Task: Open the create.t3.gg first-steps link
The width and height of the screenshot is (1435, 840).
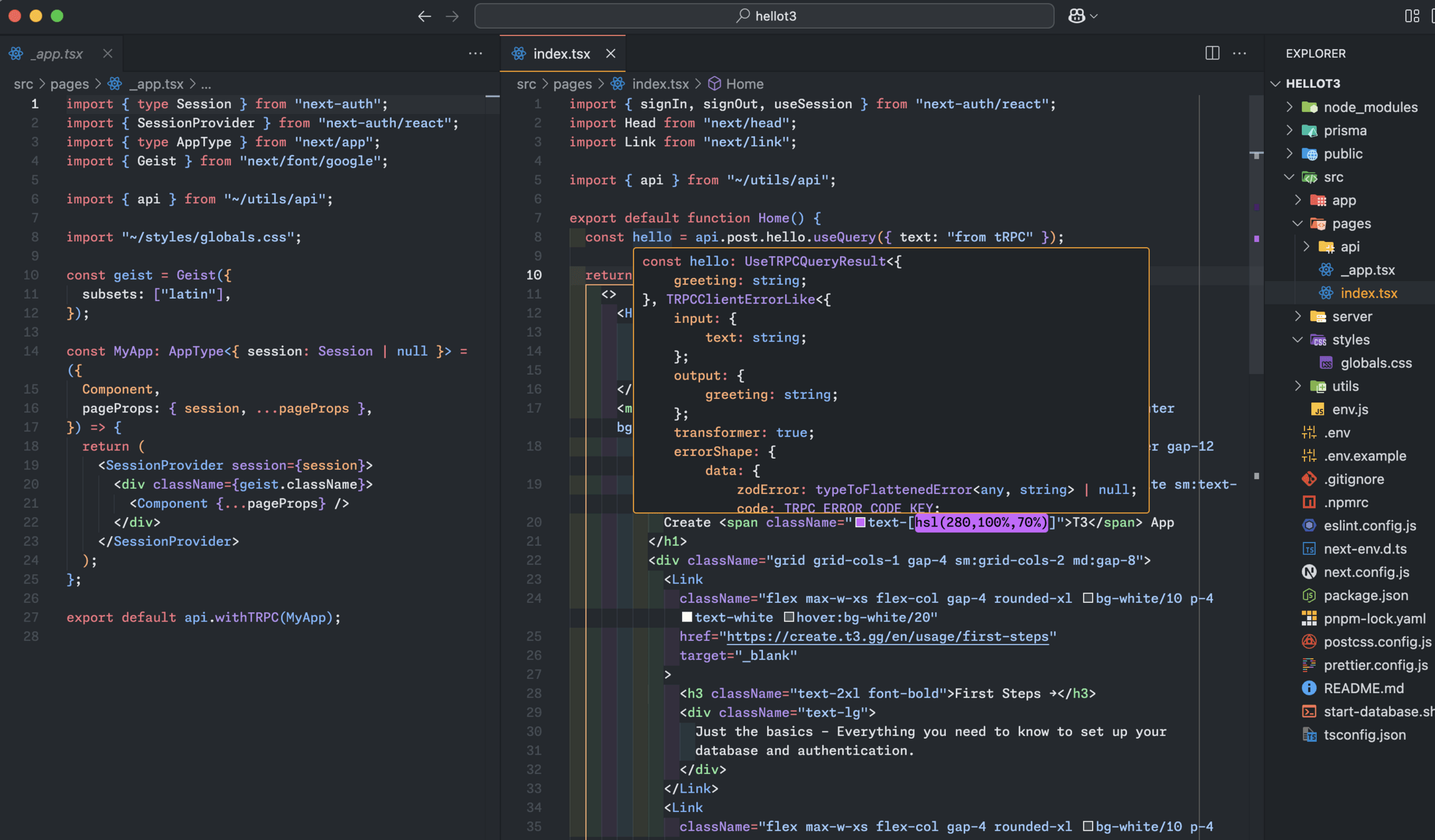Action: 887,637
